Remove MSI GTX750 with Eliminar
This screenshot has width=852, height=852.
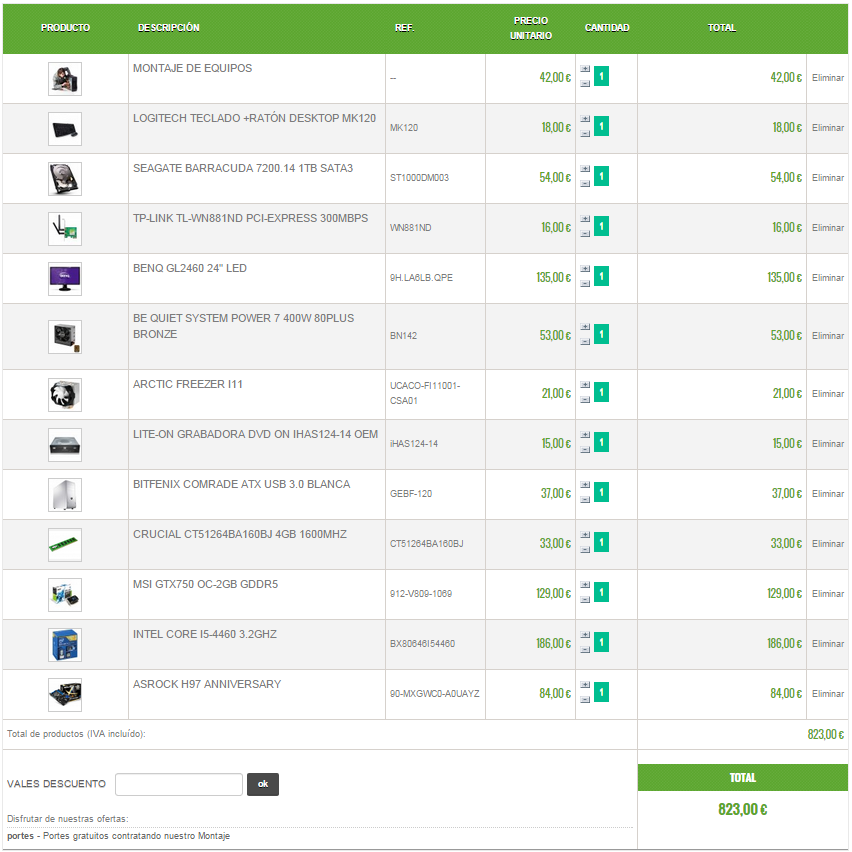tap(828, 594)
